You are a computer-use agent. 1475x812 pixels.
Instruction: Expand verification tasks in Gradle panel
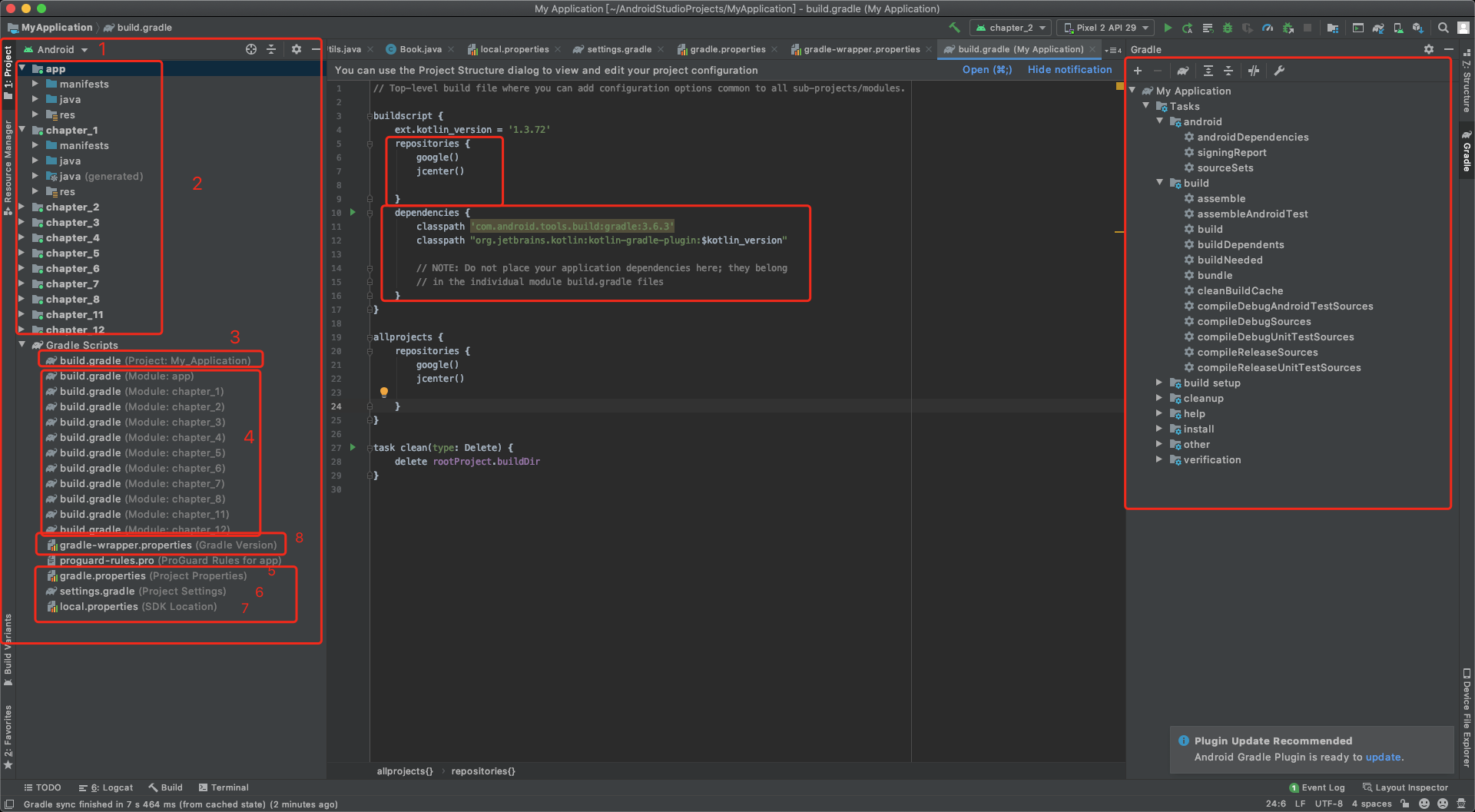coord(1159,459)
